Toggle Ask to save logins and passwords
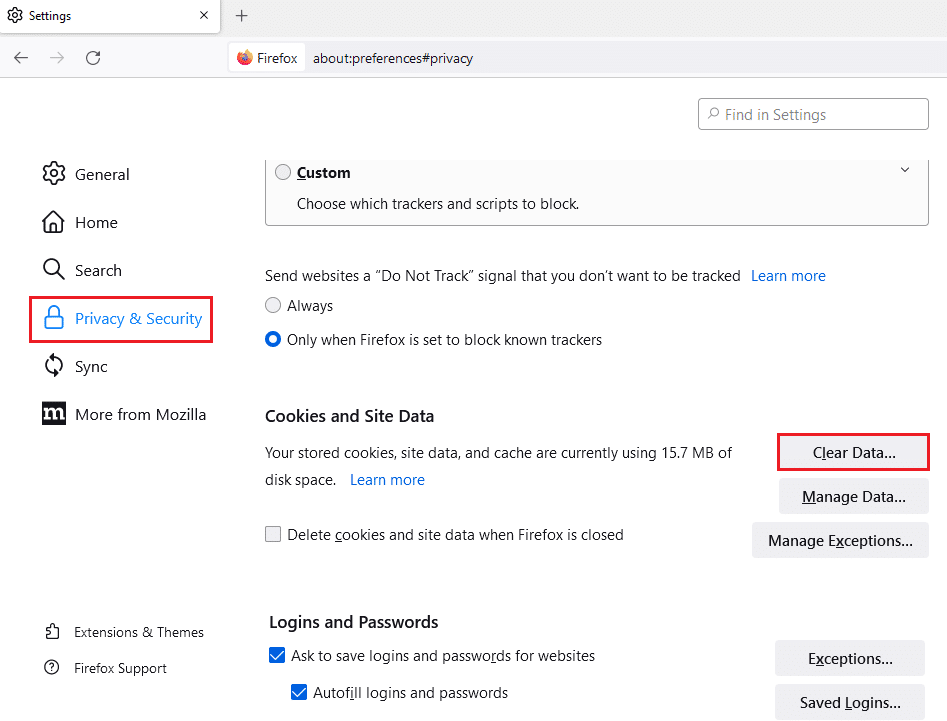The width and height of the screenshot is (947, 721). [277, 655]
